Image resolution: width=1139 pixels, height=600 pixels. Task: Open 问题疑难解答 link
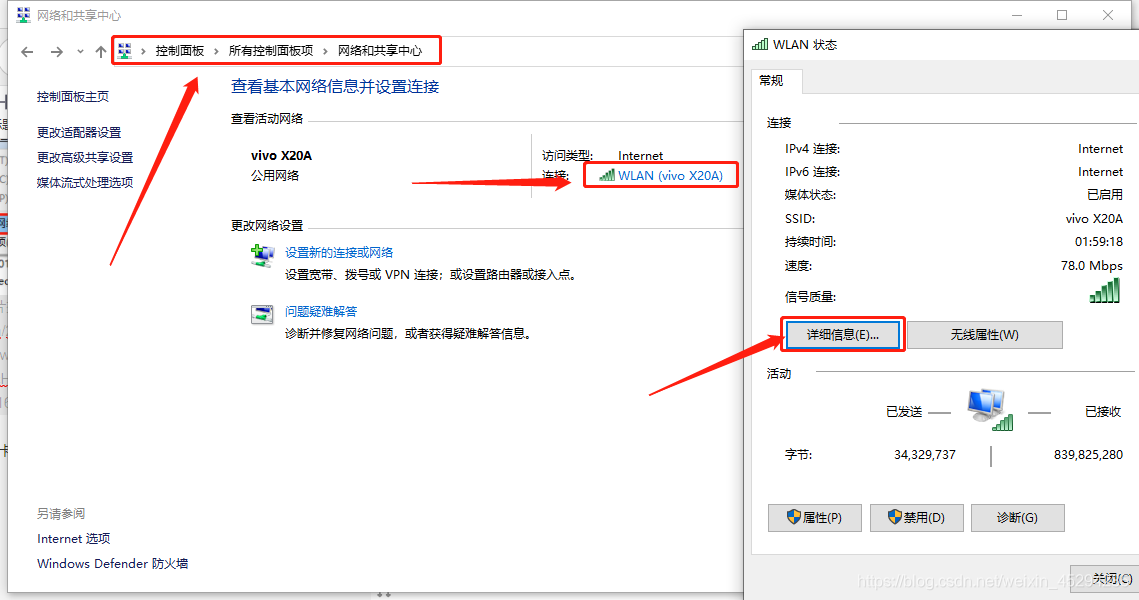pyautogui.click(x=321, y=312)
